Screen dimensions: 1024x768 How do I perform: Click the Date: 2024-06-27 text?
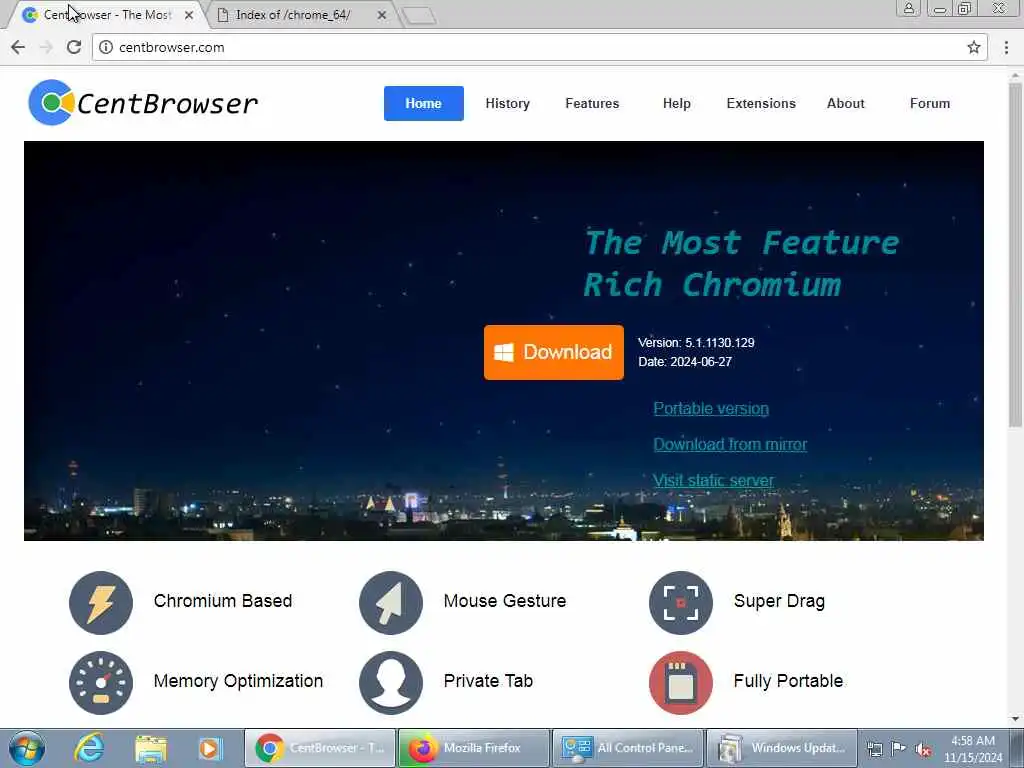coord(685,362)
